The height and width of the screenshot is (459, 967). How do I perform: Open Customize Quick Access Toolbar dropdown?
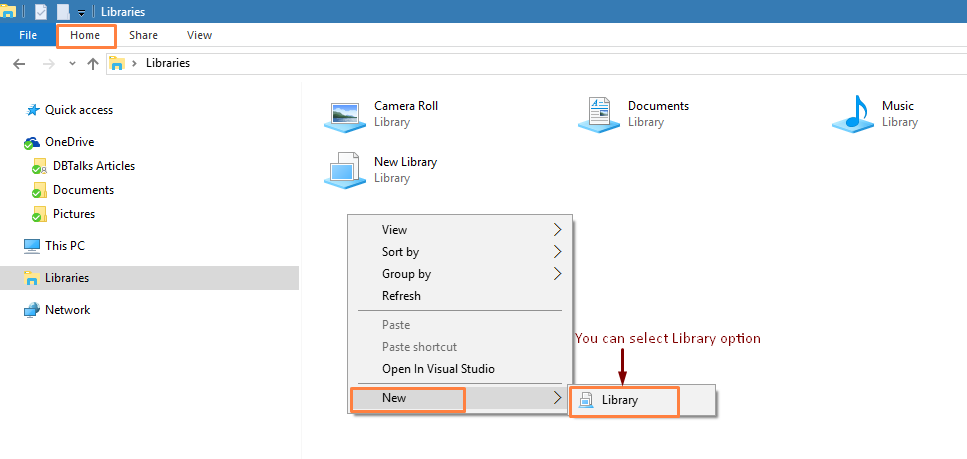tap(81, 12)
